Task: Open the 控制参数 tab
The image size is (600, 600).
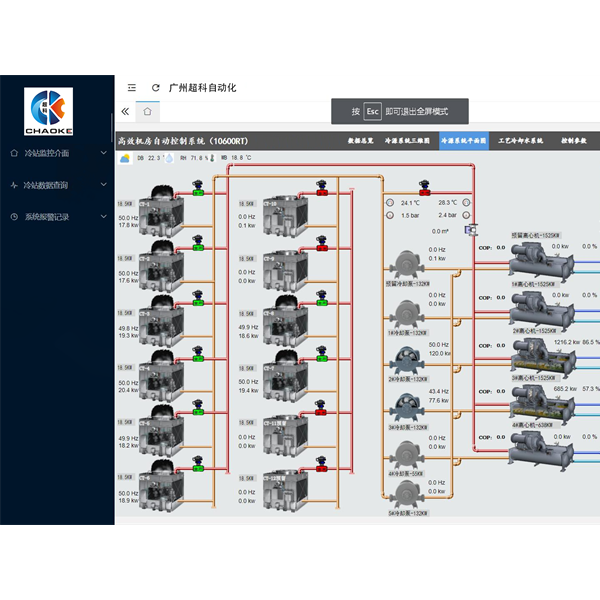Action: click(574, 141)
